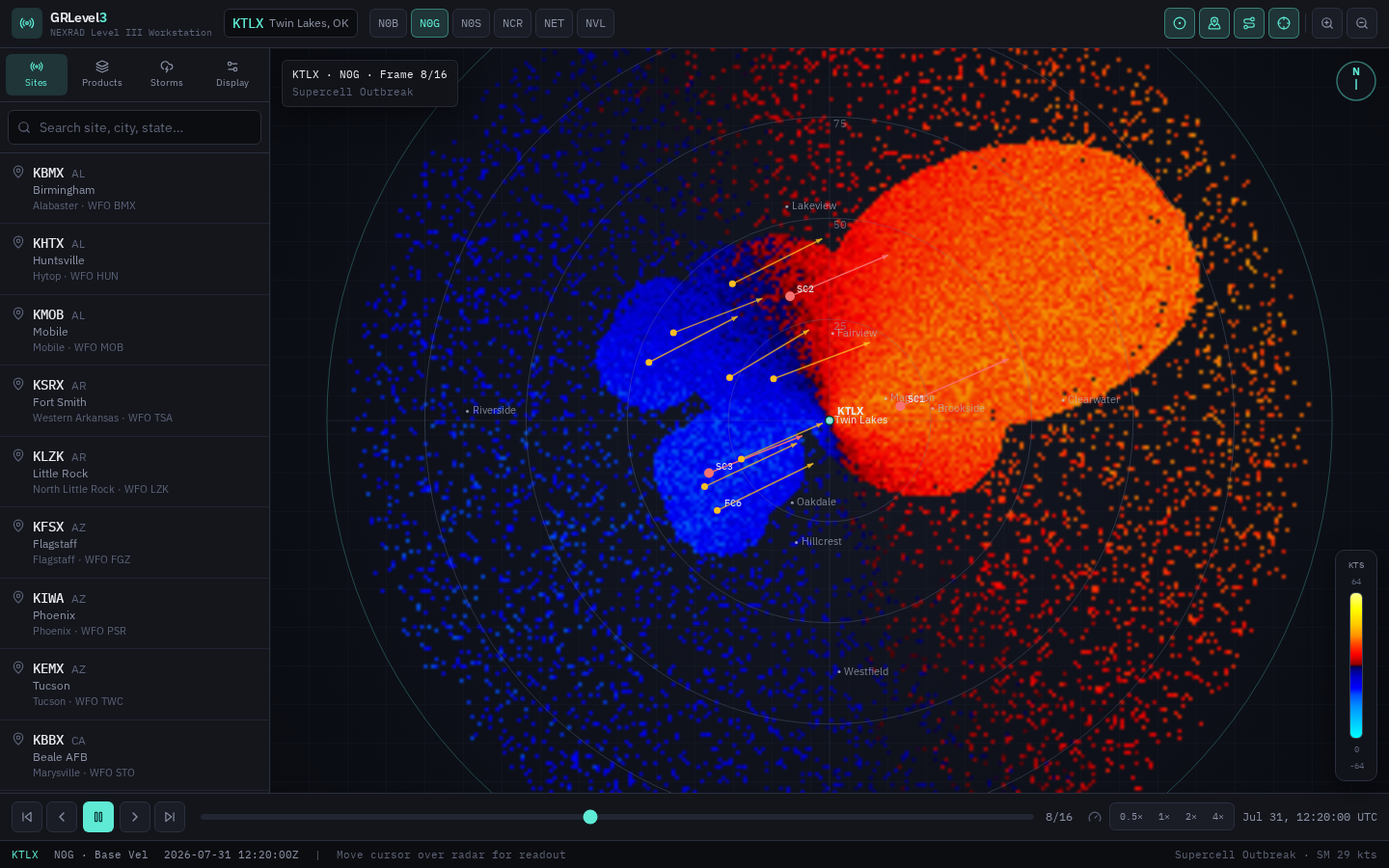Image resolution: width=1389 pixels, height=868 pixels.
Task: Zoom out the radar view
Action: tap(1362, 23)
